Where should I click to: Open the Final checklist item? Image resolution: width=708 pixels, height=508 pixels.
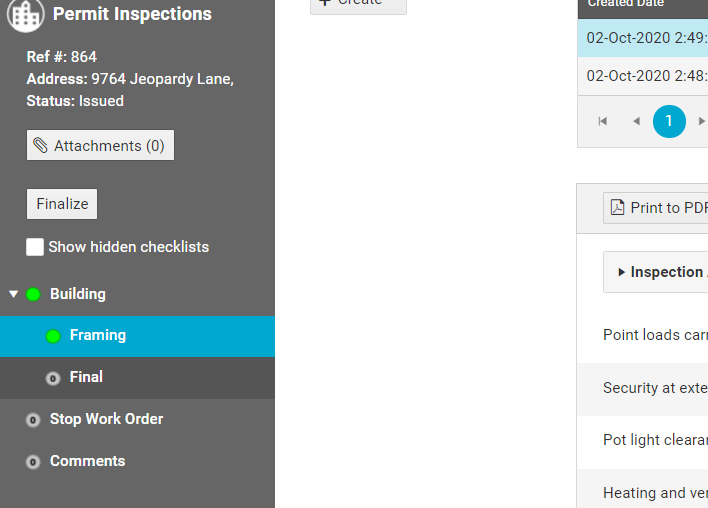pos(86,377)
